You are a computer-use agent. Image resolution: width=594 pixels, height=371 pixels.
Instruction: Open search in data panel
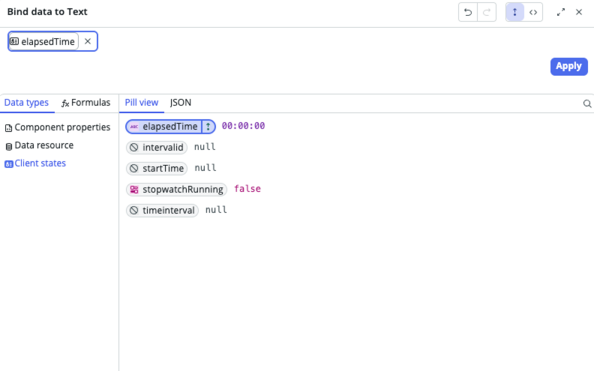coord(587,103)
